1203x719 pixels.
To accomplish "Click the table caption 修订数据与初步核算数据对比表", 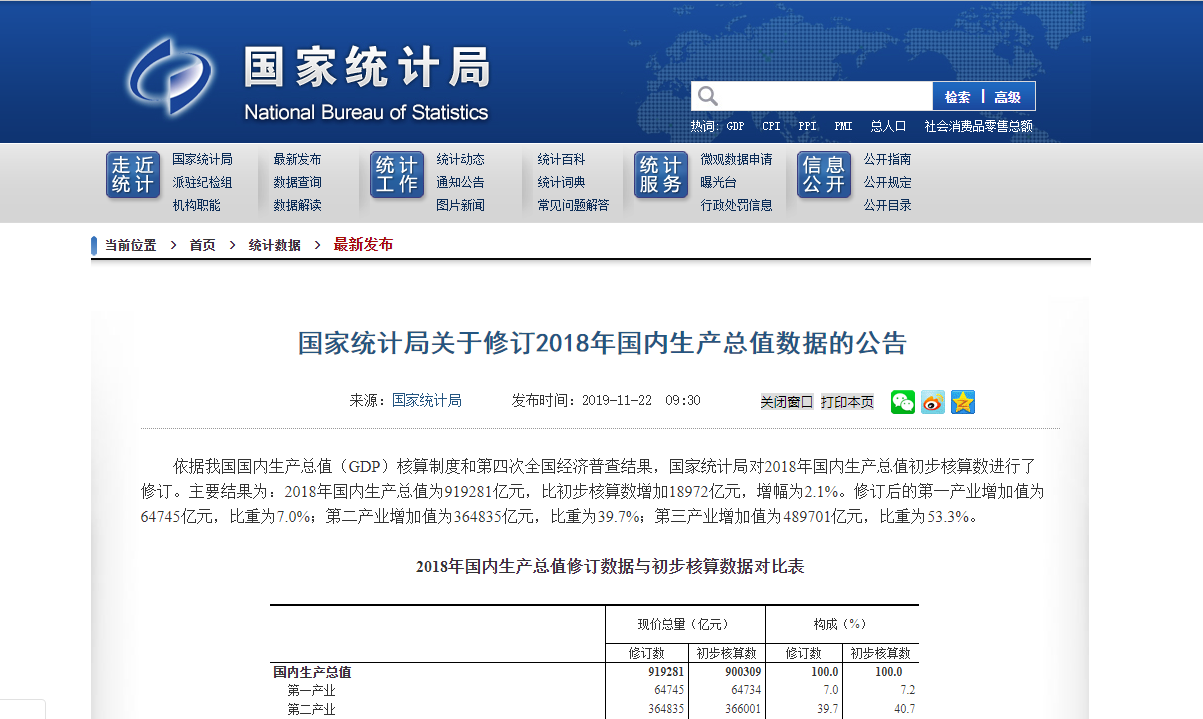I will coord(610,567).
